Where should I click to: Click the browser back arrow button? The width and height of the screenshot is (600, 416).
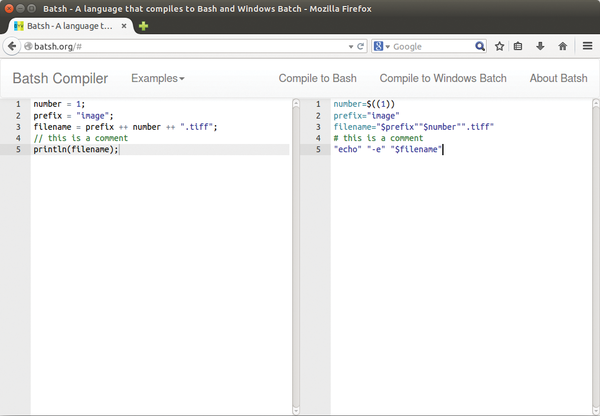point(11,46)
